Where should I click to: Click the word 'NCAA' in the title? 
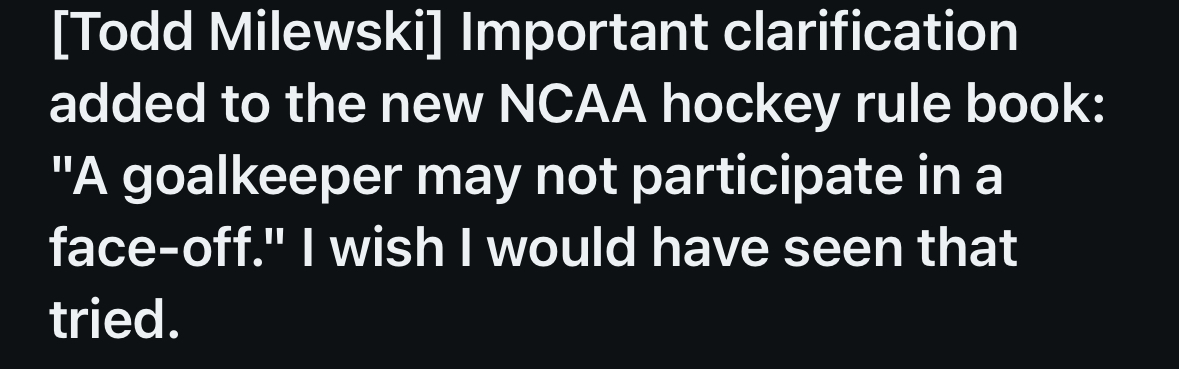click(572, 104)
